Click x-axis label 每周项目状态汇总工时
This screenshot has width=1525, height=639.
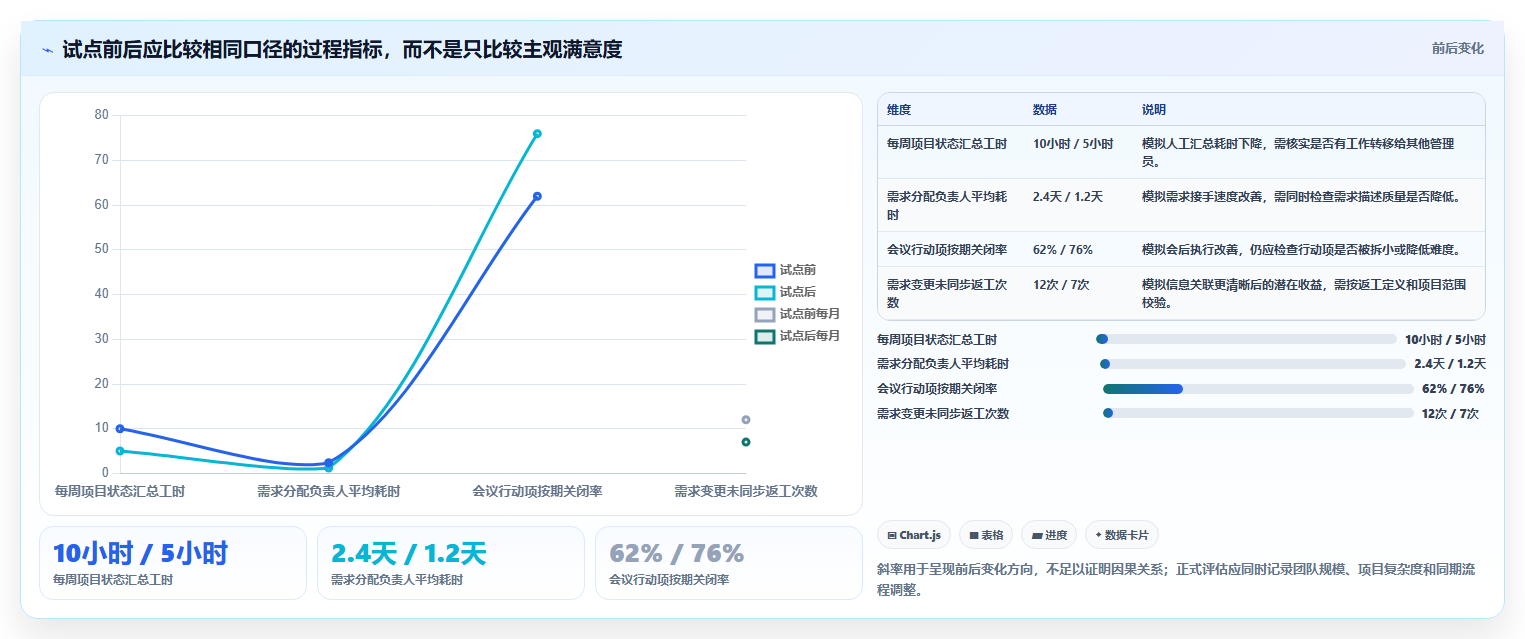120,492
